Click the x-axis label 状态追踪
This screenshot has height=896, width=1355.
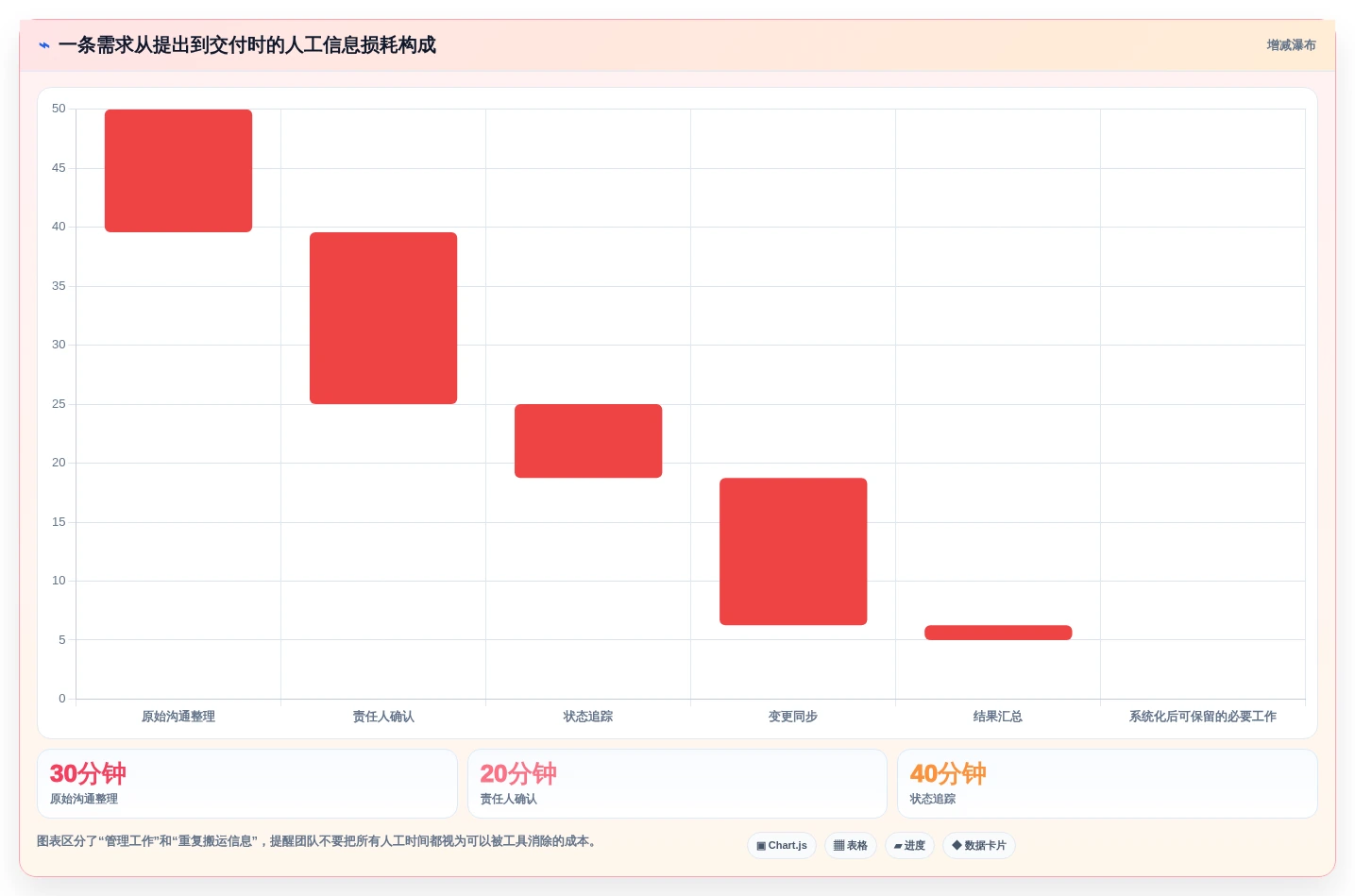tap(588, 717)
